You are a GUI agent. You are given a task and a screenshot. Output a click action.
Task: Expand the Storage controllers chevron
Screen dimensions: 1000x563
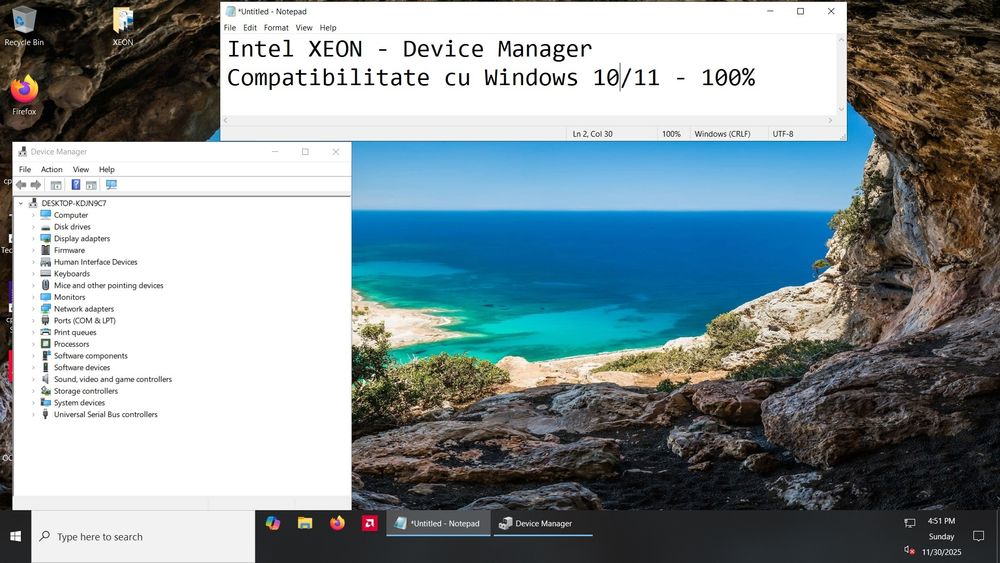click(x=33, y=391)
